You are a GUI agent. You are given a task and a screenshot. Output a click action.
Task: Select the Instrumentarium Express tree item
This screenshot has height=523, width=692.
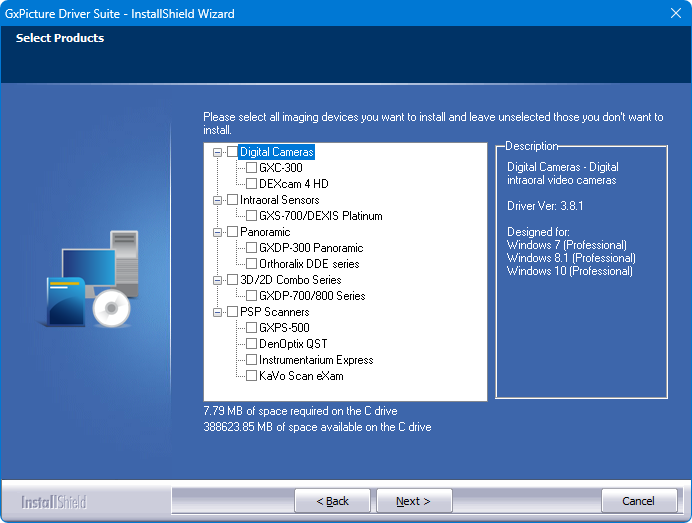coord(316,360)
